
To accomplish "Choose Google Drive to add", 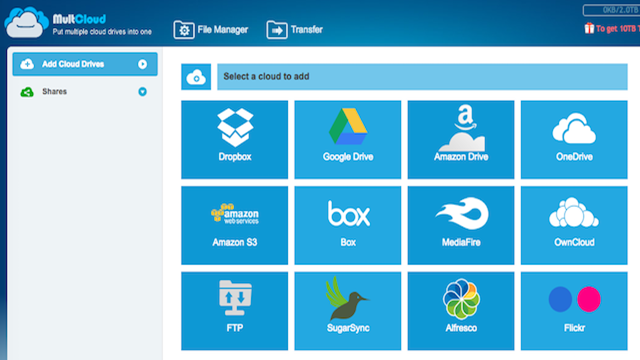I will point(347,140).
